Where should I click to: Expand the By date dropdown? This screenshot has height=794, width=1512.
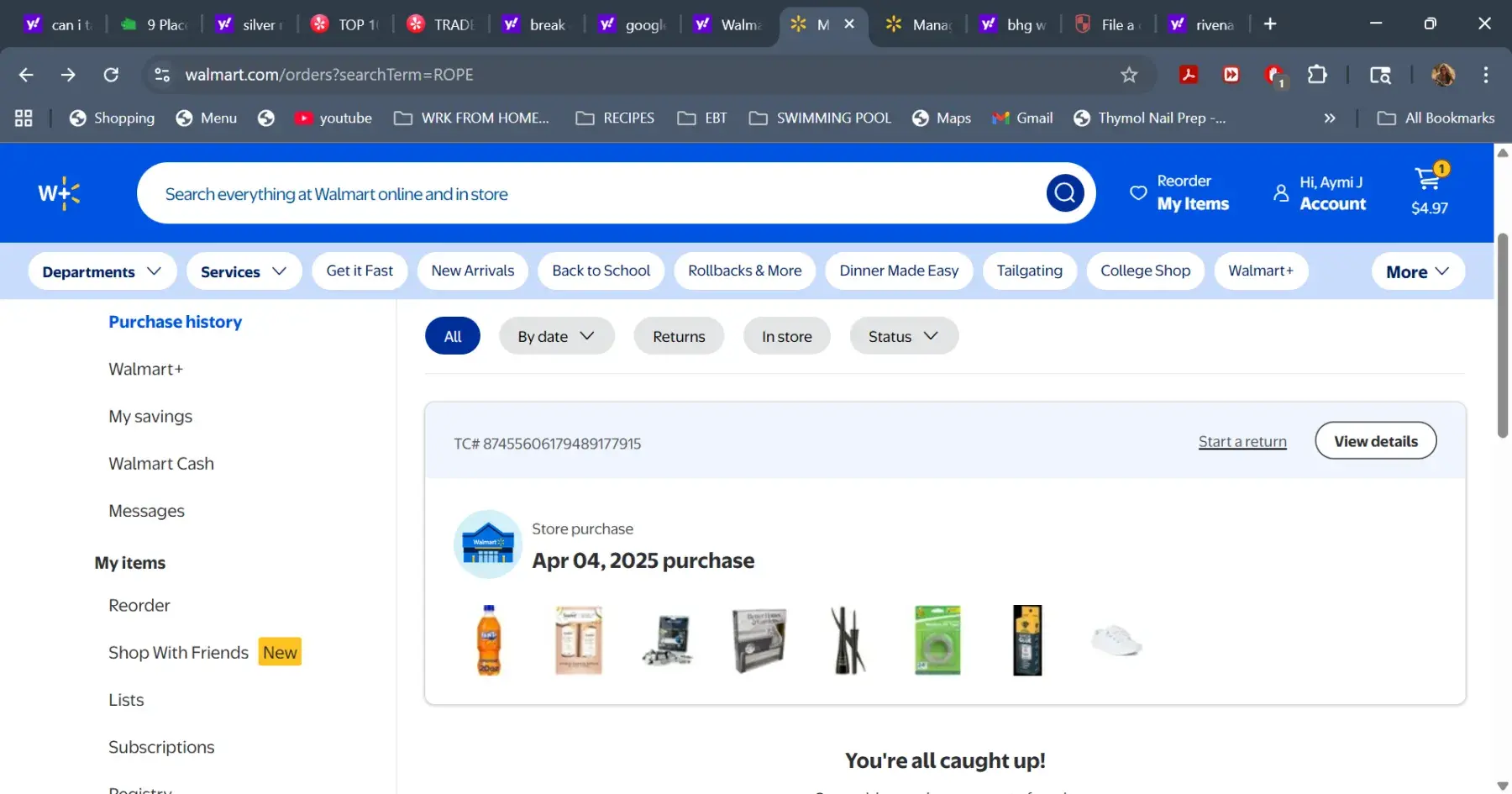(x=556, y=336)
